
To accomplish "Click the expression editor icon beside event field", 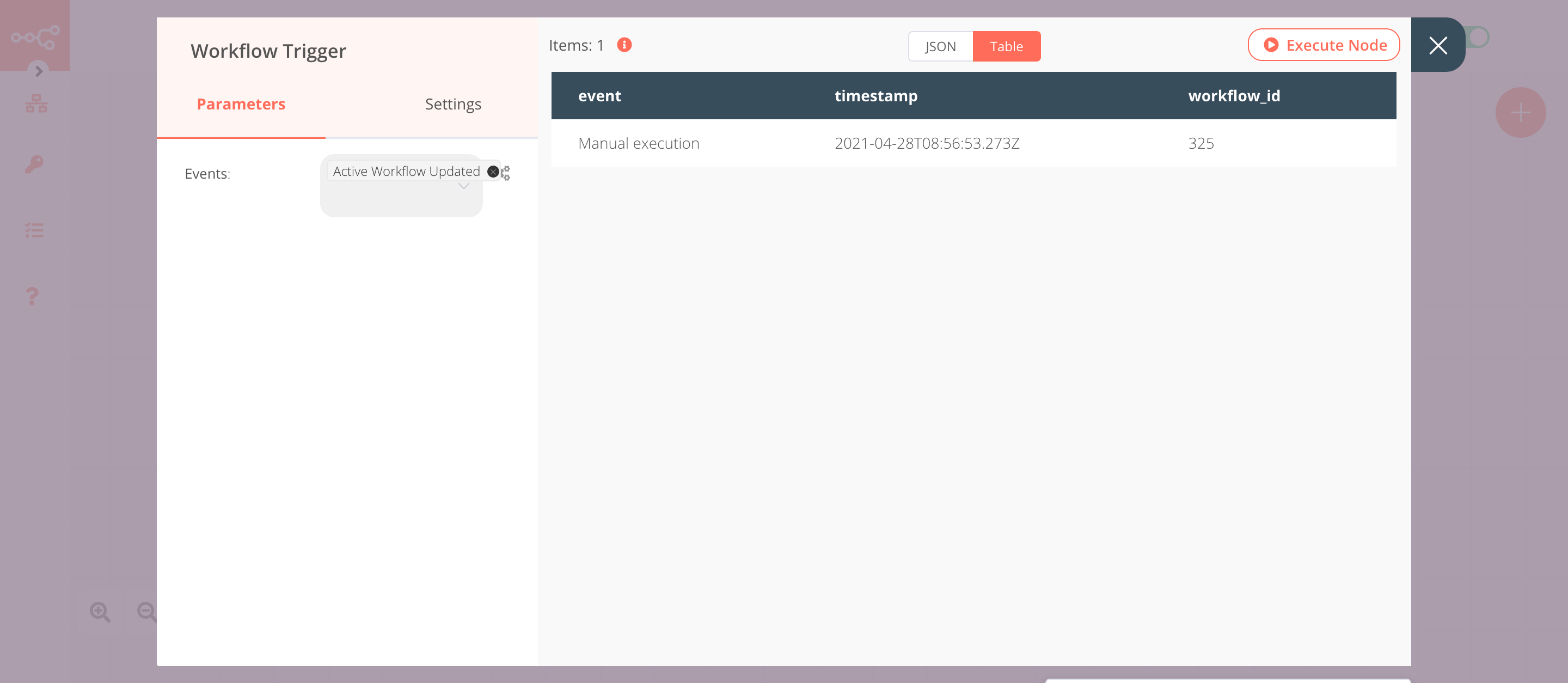I will pyautogui.click(x=507, y=172).
